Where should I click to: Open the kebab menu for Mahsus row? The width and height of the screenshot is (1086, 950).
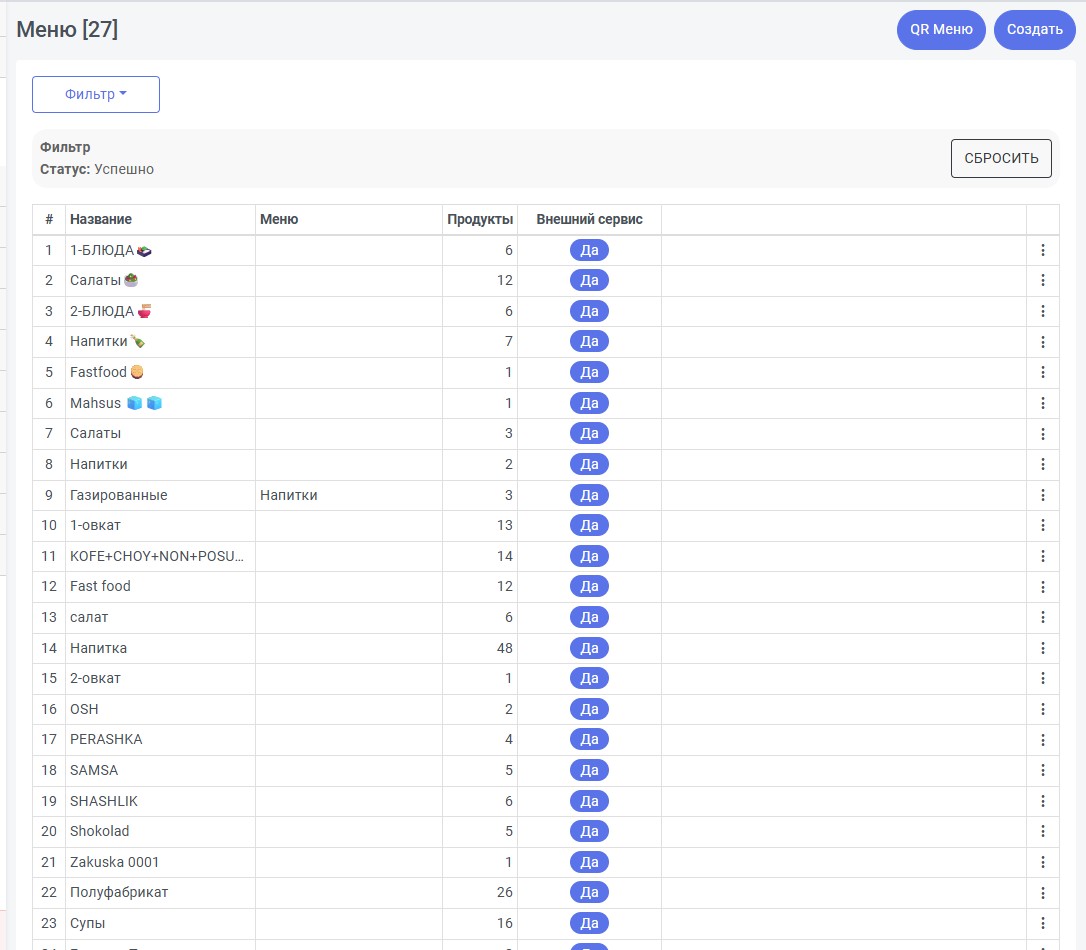click(1042, 403)
